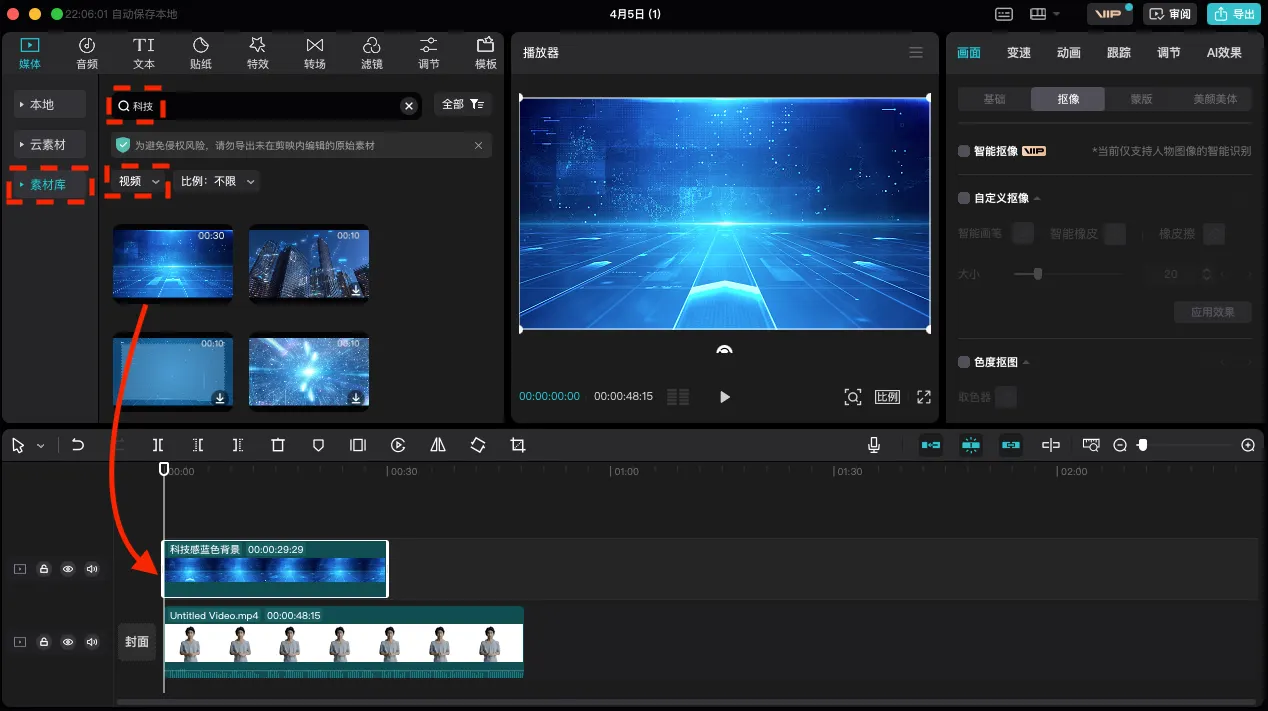Add a marker with the shield icon
This screenshot has width=1268, height=711.
[319, 445]
